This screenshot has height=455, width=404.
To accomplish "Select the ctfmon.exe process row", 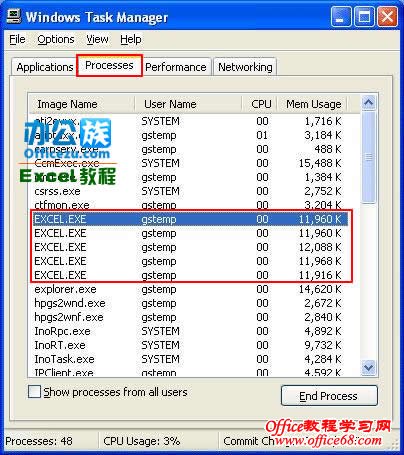I will (x=190, y=204).
